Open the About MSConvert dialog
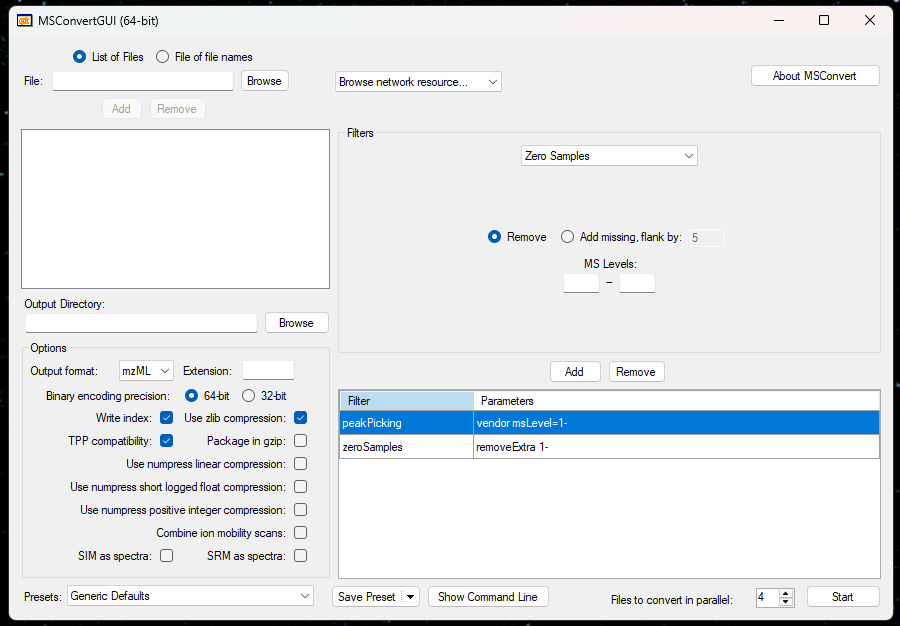The height and width of the screenshot is (626, 900). click(x=814, y=76)
